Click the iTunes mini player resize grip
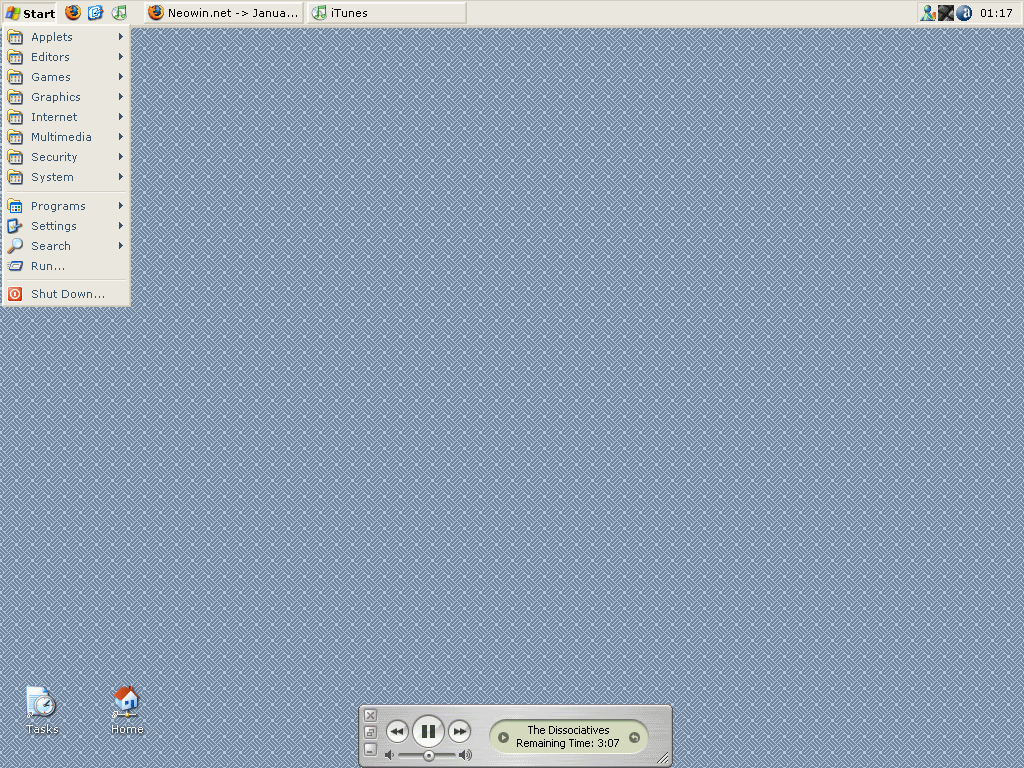The image size is (1024, 768). 662,758
